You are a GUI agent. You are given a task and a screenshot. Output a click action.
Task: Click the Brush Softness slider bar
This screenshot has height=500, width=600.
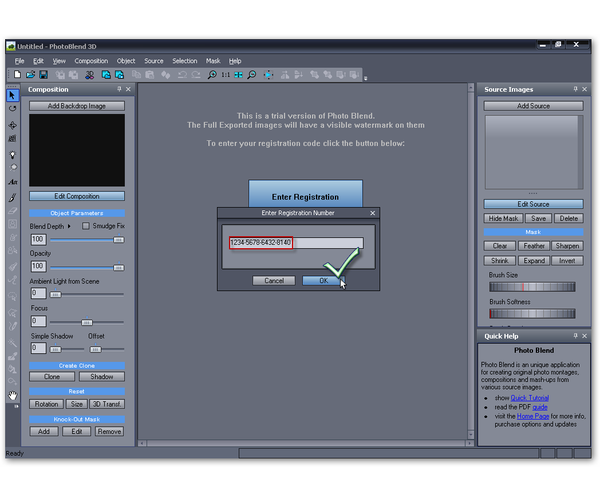click(532, 314)
